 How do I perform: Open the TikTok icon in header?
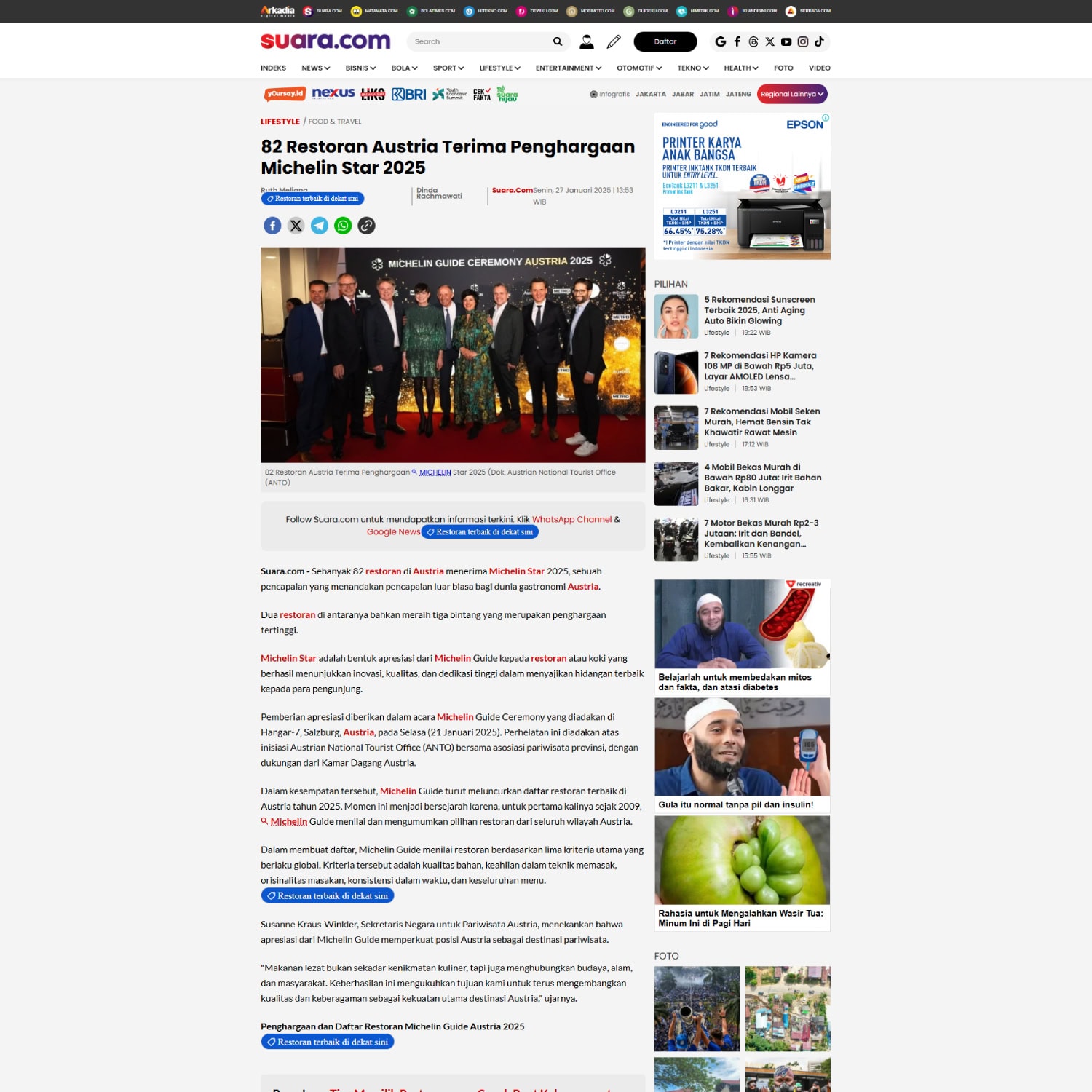click(819, 41)
